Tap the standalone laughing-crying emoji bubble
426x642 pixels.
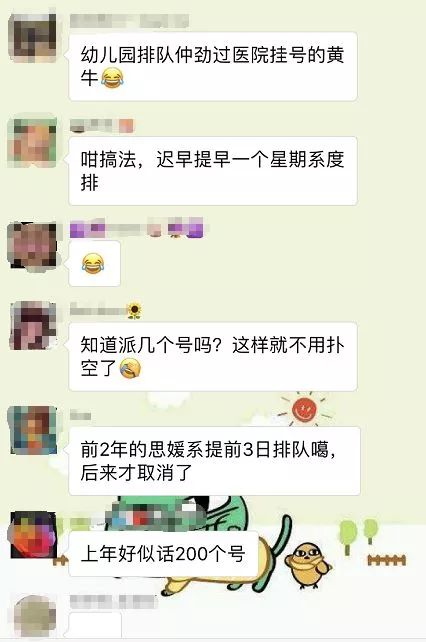(95, 263)
